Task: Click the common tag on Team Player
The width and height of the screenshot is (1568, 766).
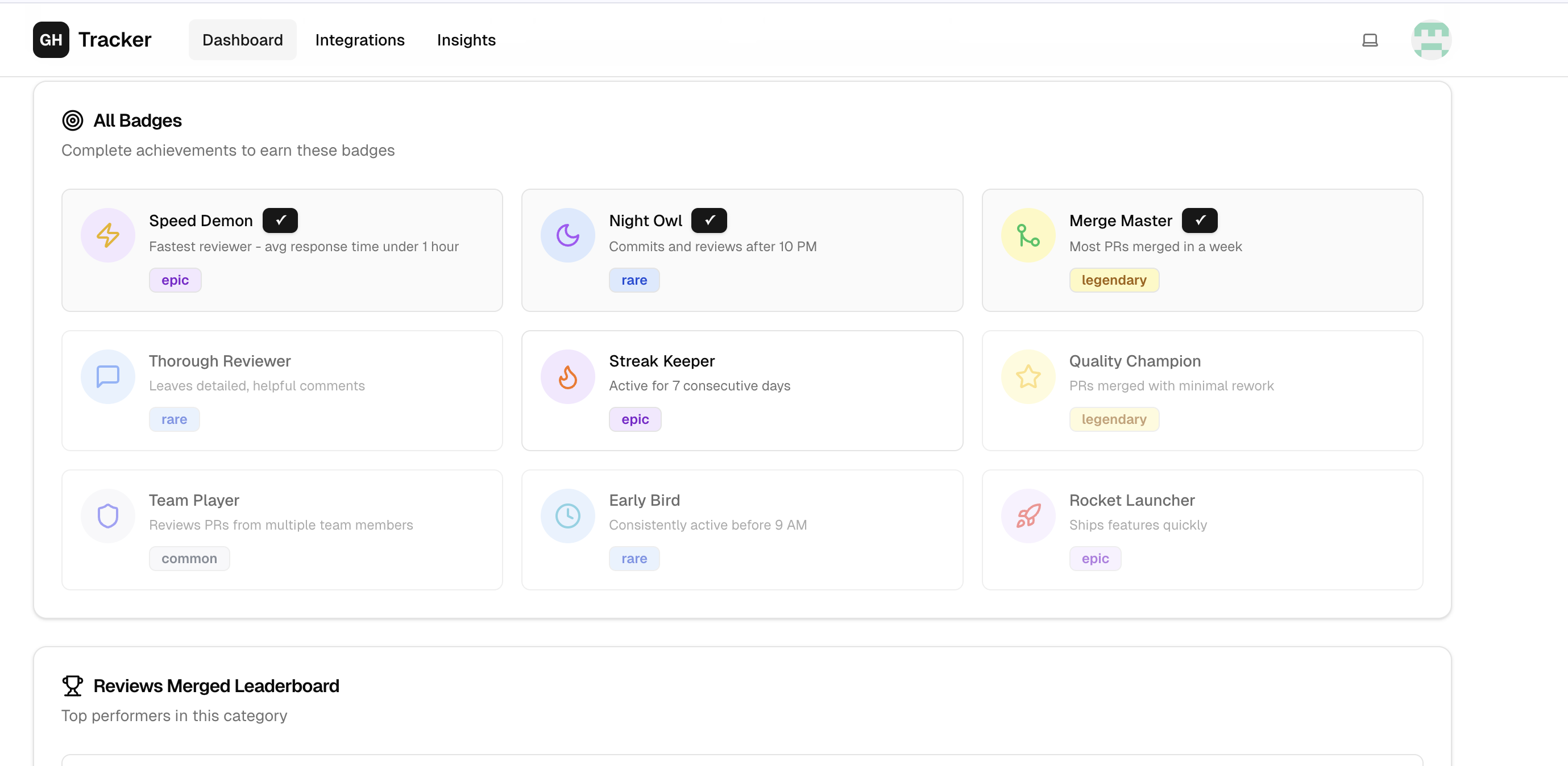Action: coord(189,558)
